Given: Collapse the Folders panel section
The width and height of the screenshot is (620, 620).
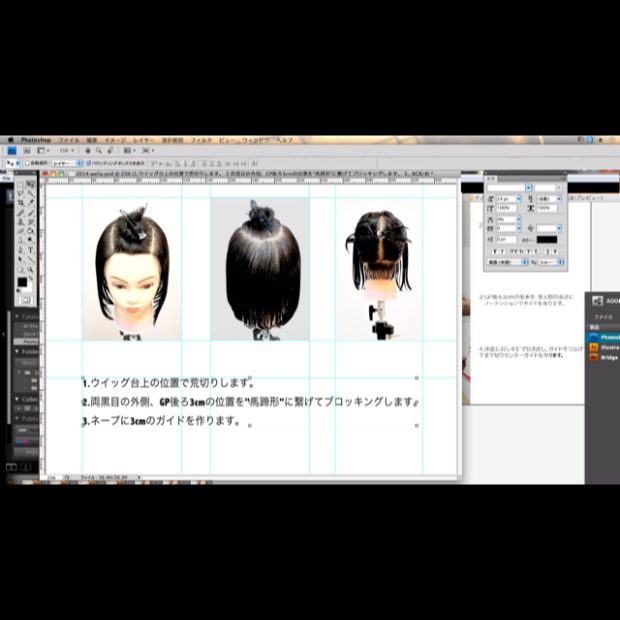Looking at the screenshot, I should click(17, 351).
